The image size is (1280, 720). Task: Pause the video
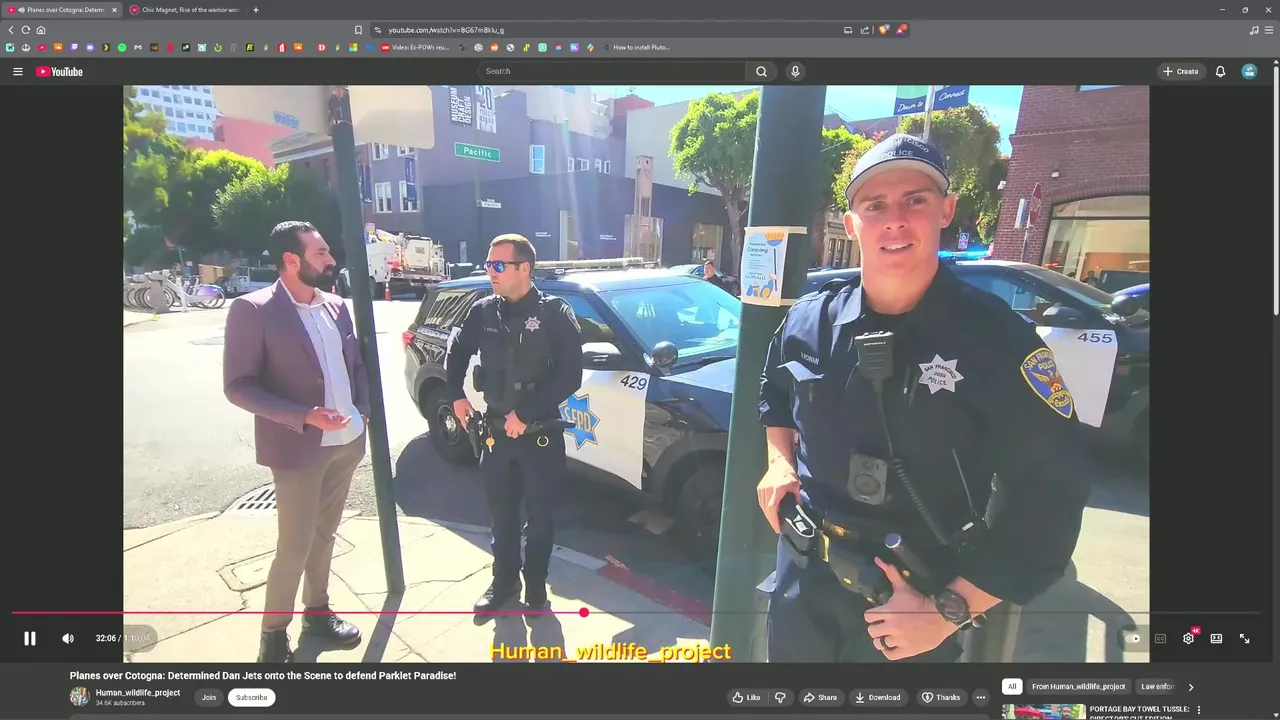(x=30, y=638)
